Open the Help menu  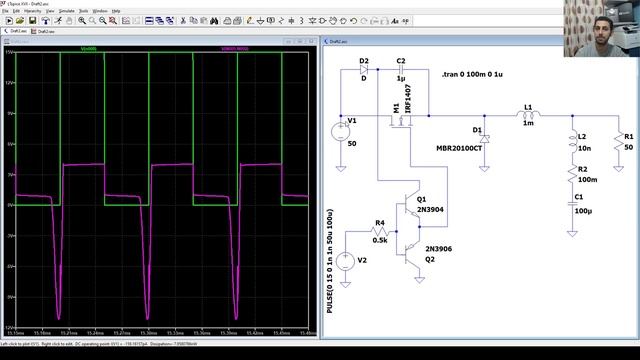116,11
